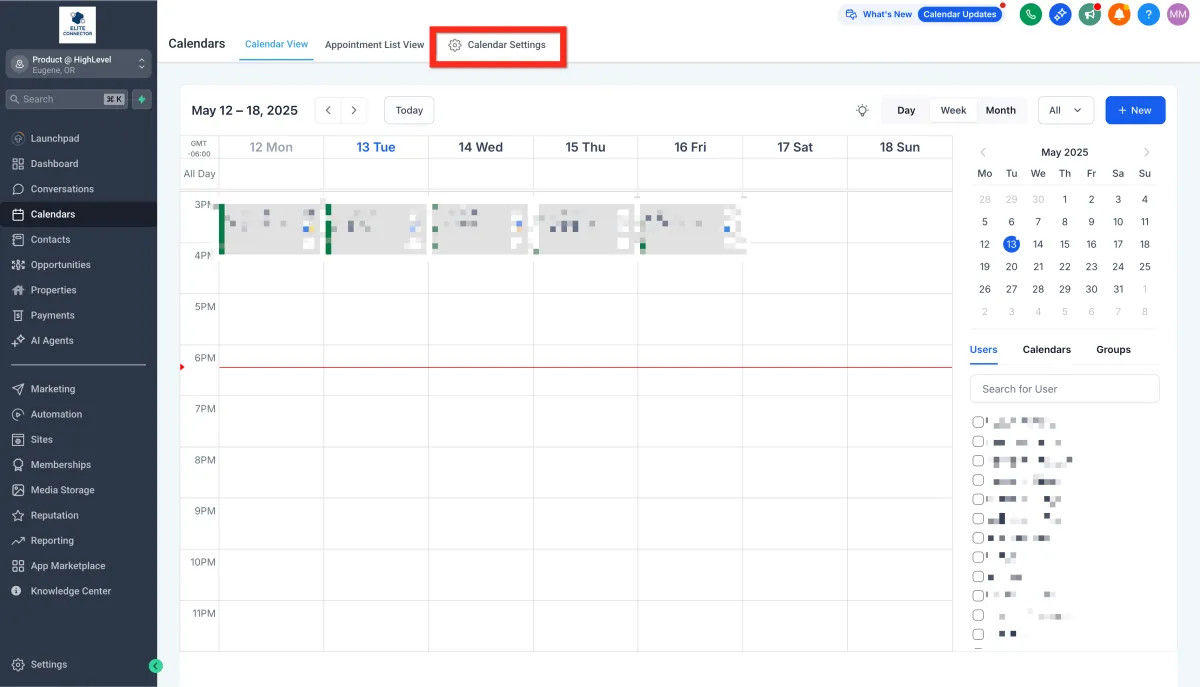Go to next week with right chevron
1200x687 pixels.
click(354, 110)
